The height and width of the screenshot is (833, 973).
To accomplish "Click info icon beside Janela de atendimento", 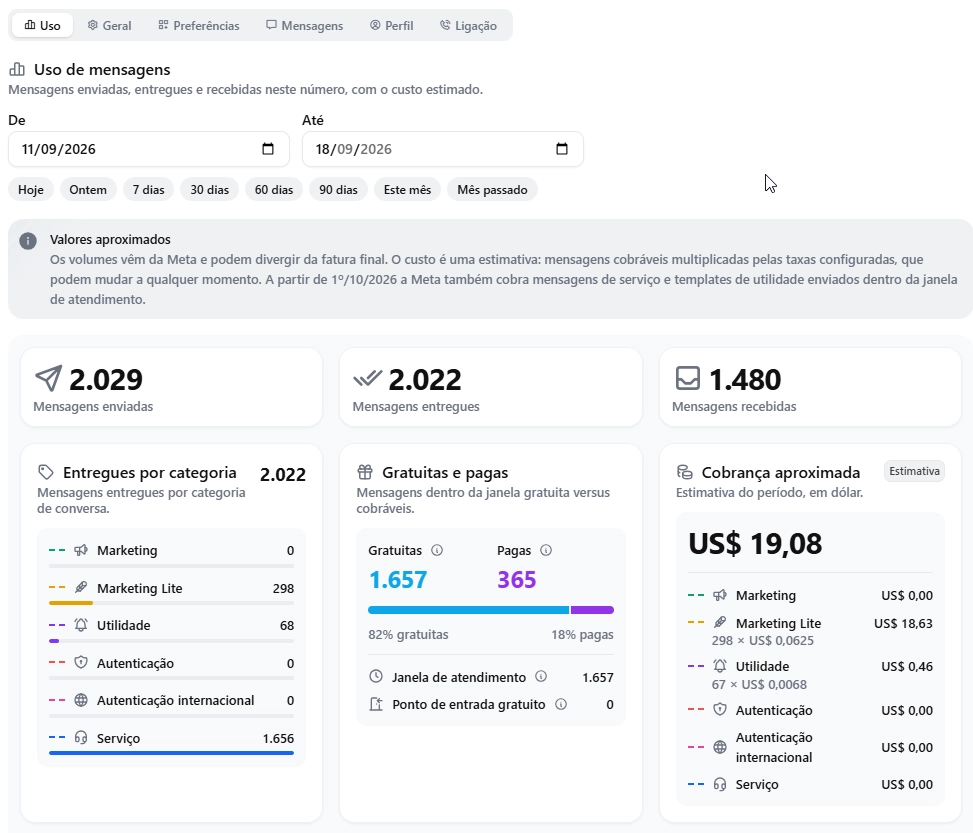I will [x=541, y=677].
